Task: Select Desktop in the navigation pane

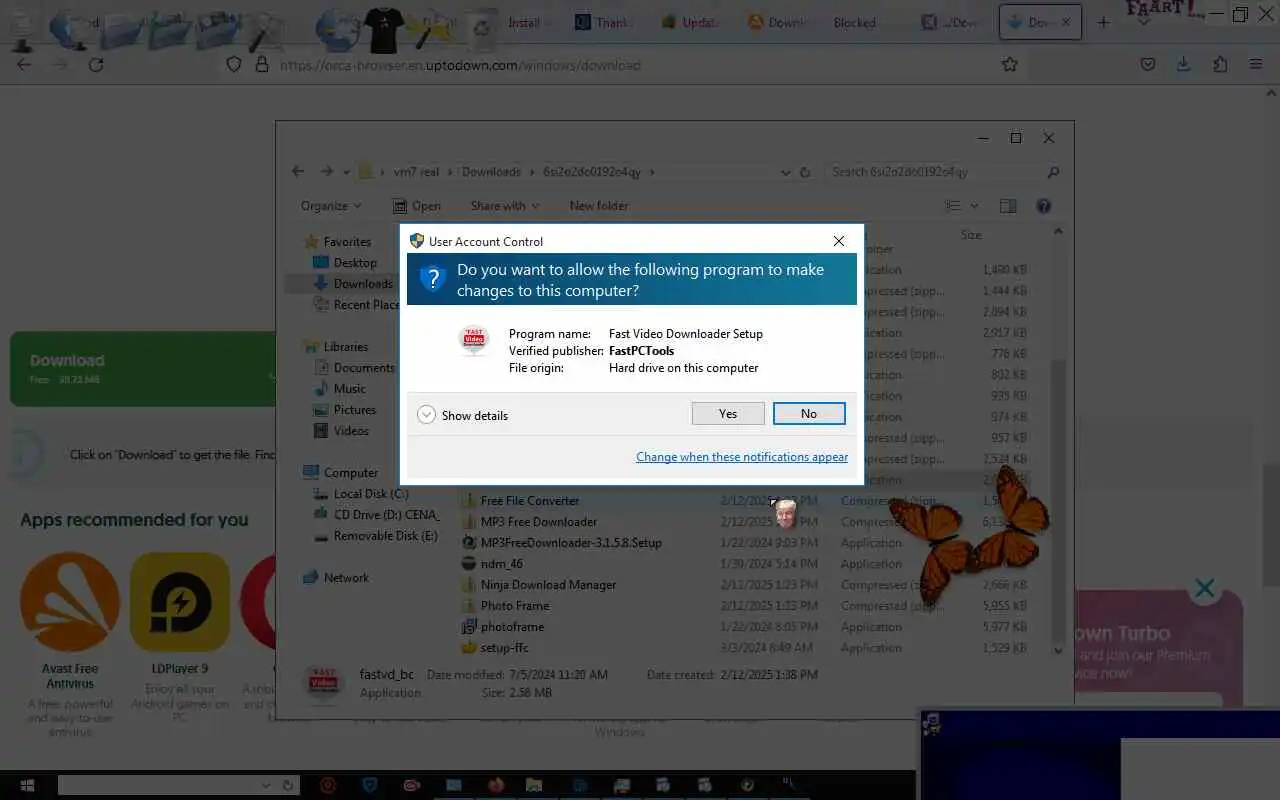Action: pyautogui.click(x=355, y=263)
